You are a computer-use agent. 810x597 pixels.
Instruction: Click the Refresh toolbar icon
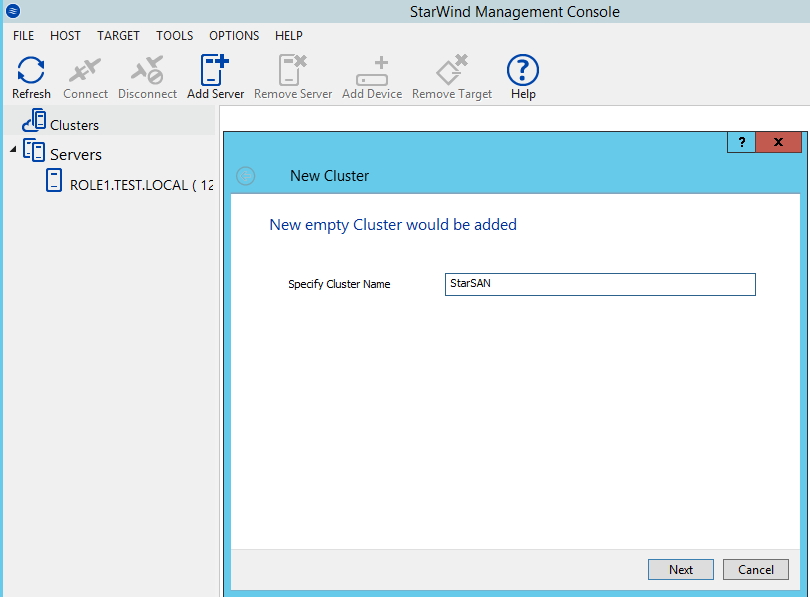pos(31,77)
